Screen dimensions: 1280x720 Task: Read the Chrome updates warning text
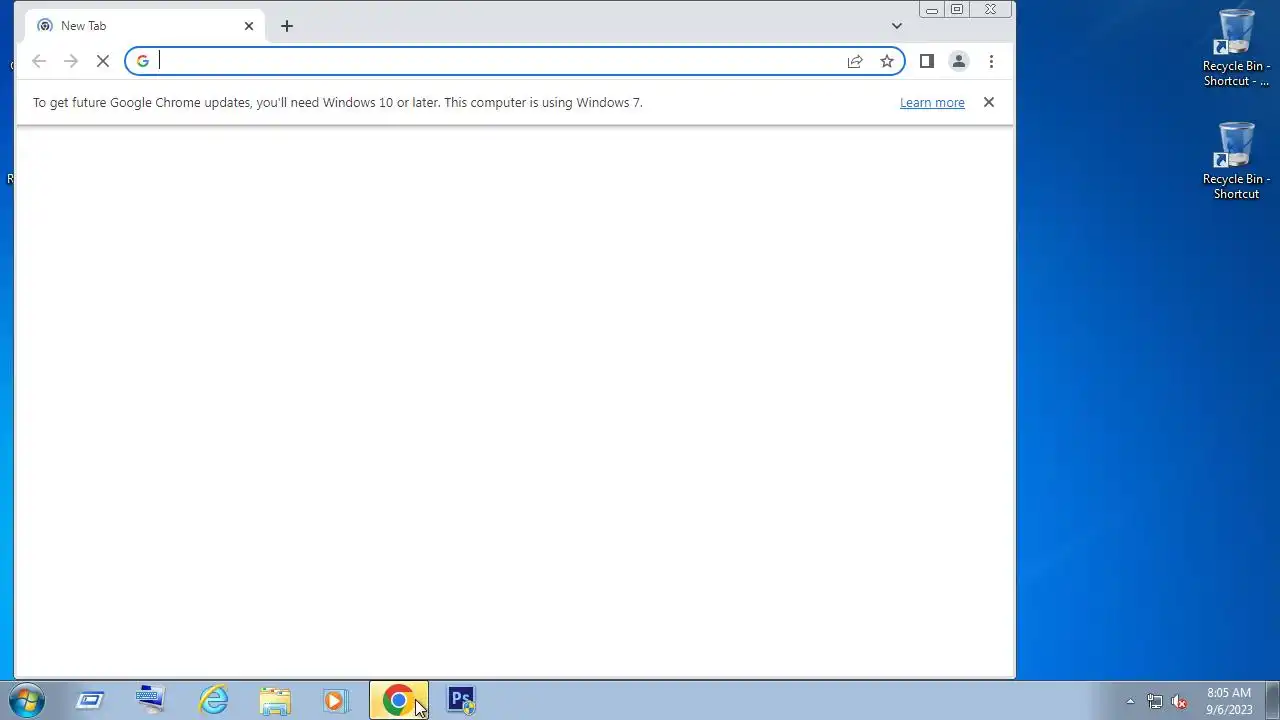pos(337,102)
